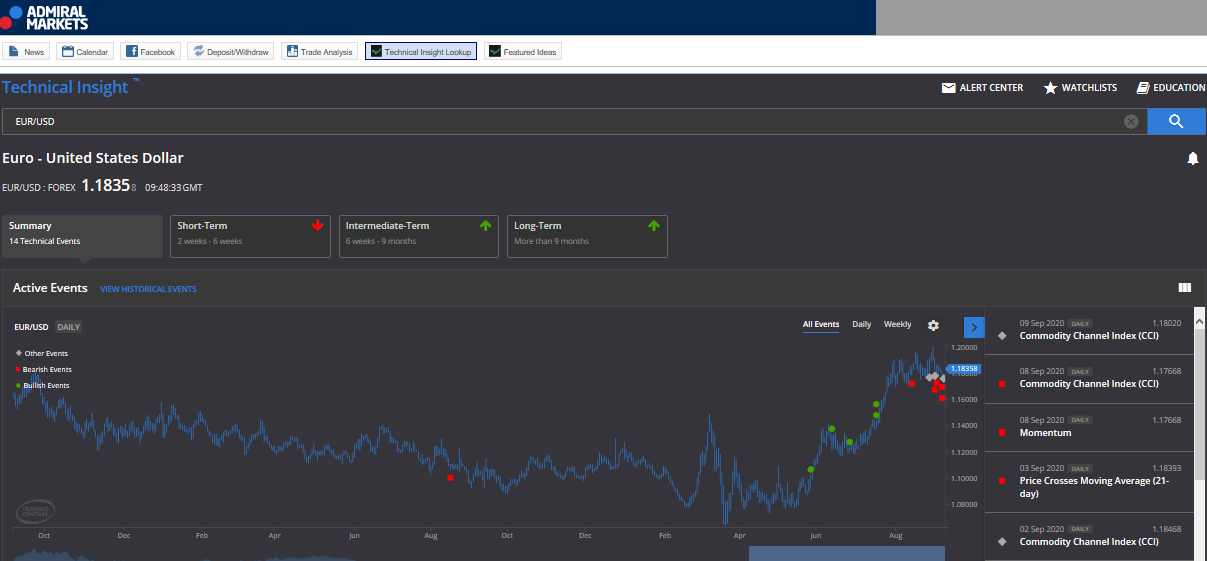1207x561 pixels.
Task: Clear the search field with the X icon
Action: 1131,122
